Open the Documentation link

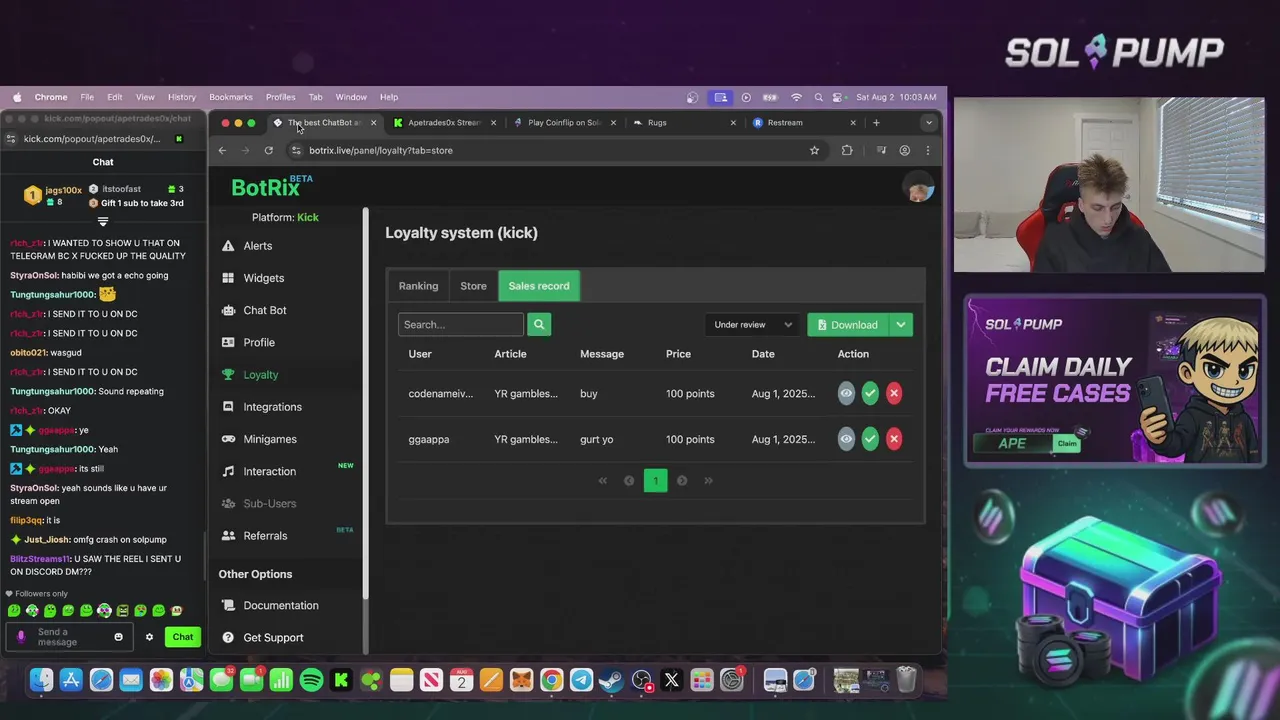[270, 605]
